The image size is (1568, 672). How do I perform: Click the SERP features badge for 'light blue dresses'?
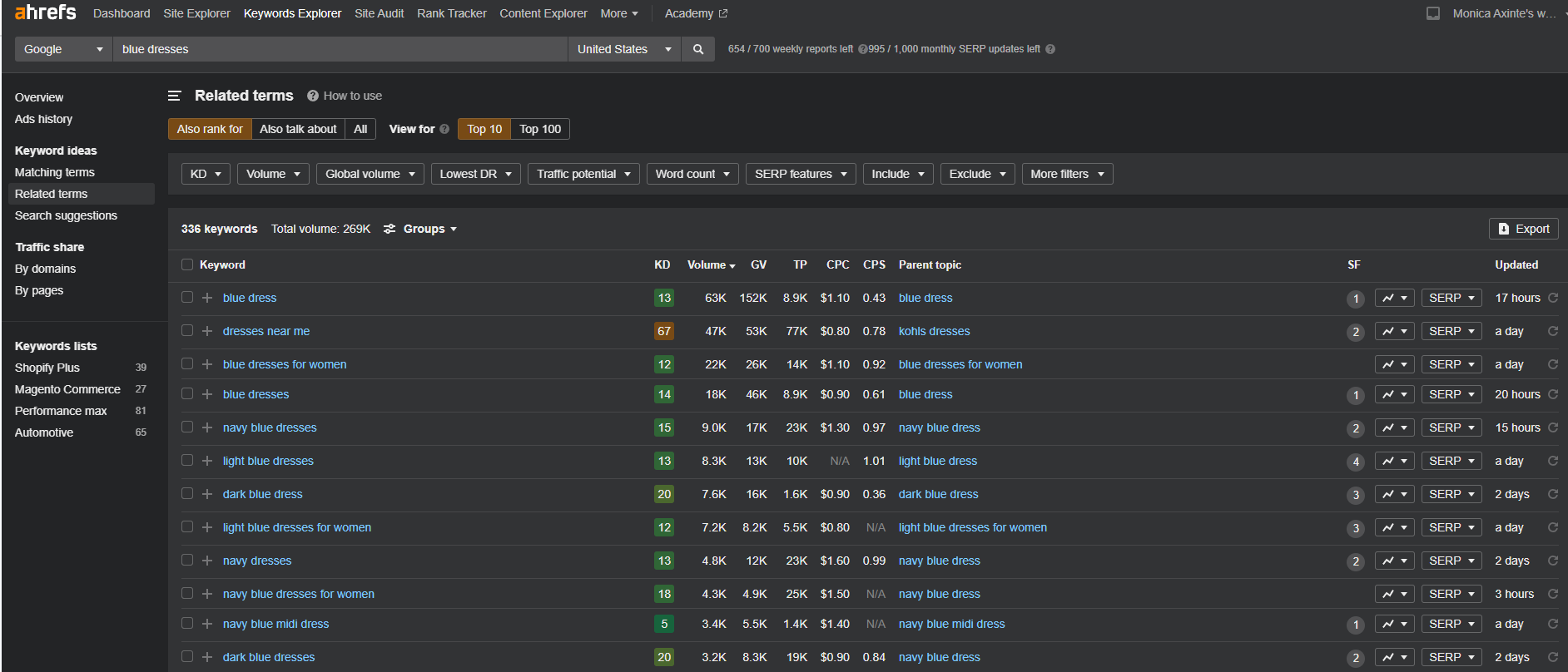[x=1355, y=462]
